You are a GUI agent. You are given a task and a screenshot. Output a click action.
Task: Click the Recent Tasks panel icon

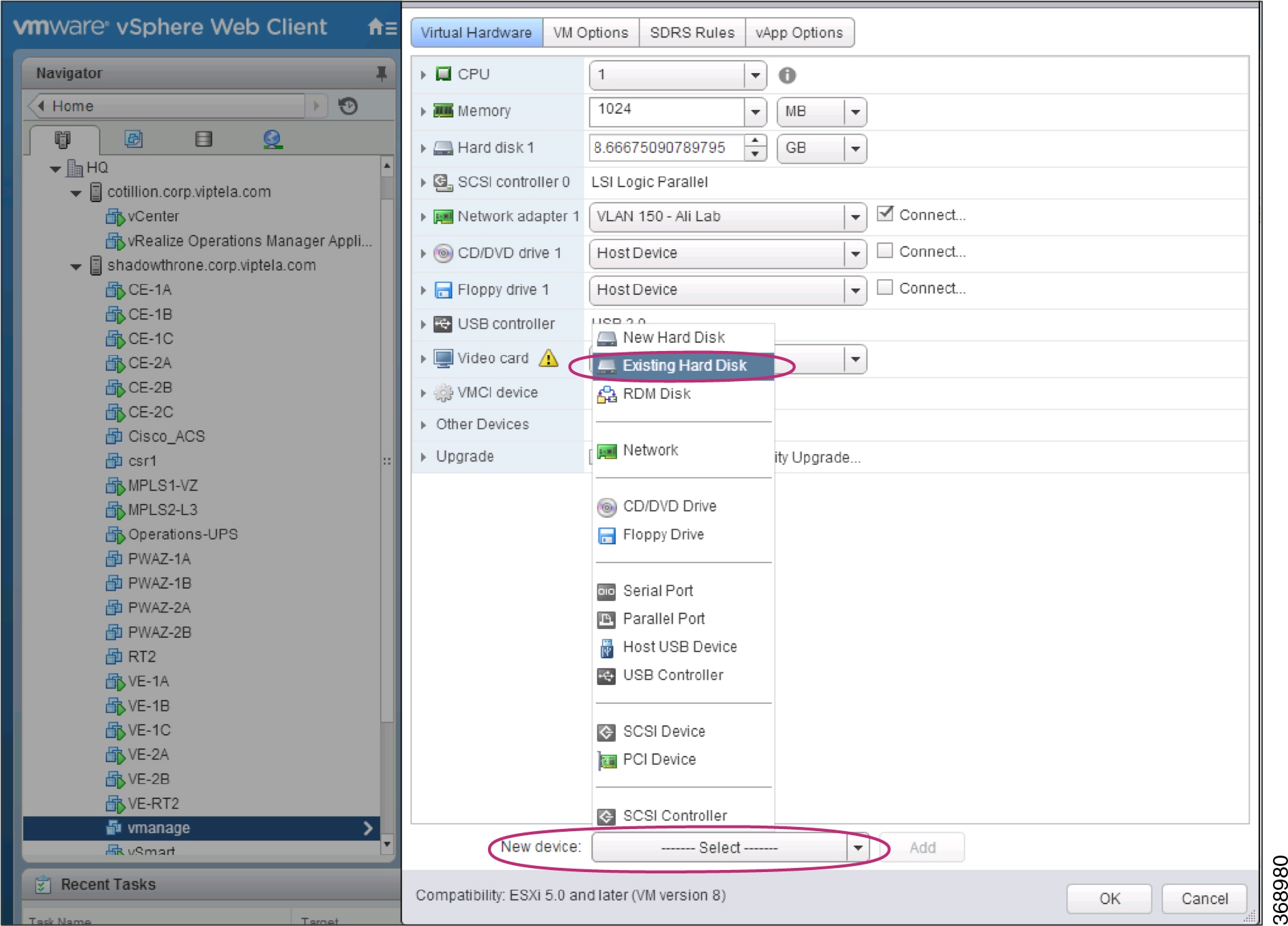point(43,884)
